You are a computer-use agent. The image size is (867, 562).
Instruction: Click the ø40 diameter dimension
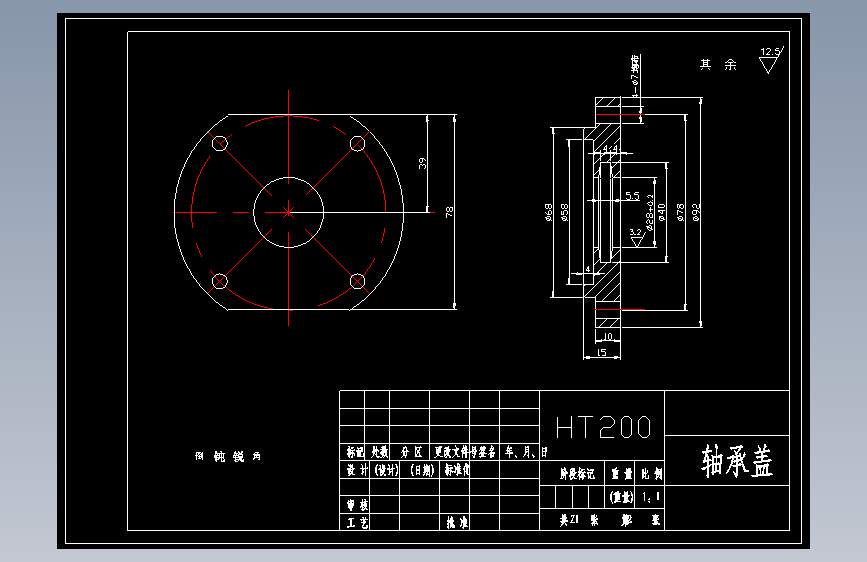click(x=662, y=212)
